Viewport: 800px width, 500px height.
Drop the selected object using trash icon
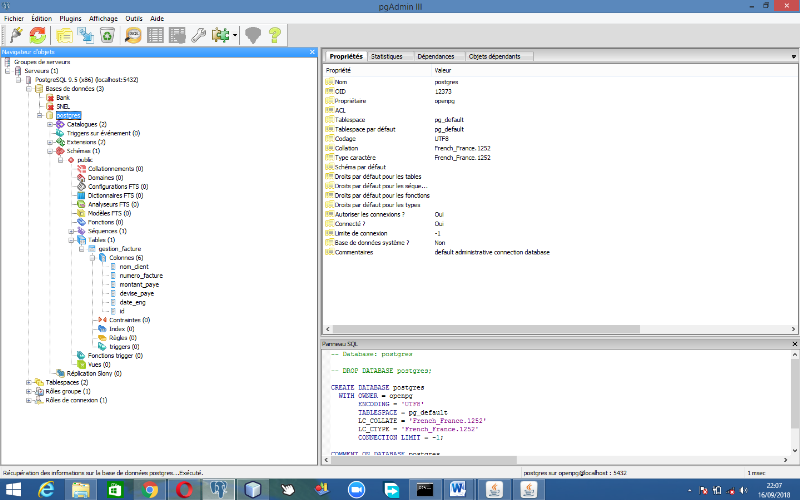[106, 35]
